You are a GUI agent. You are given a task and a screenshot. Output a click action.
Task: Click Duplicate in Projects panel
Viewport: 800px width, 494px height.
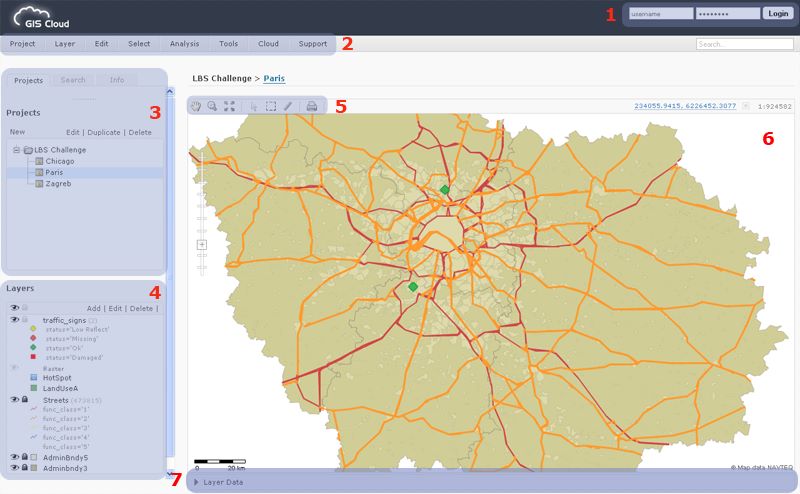tap(104, 132)
